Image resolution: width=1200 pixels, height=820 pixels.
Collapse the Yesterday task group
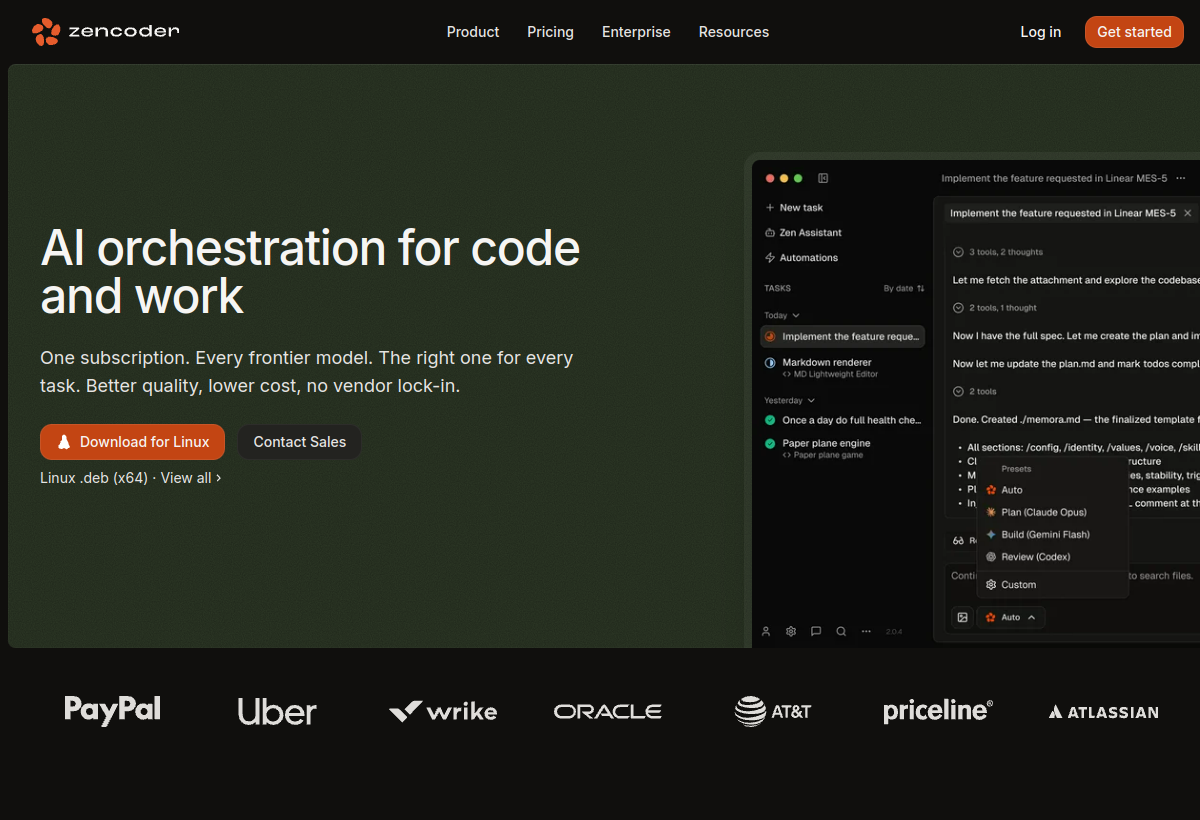[x=789, y=400]
